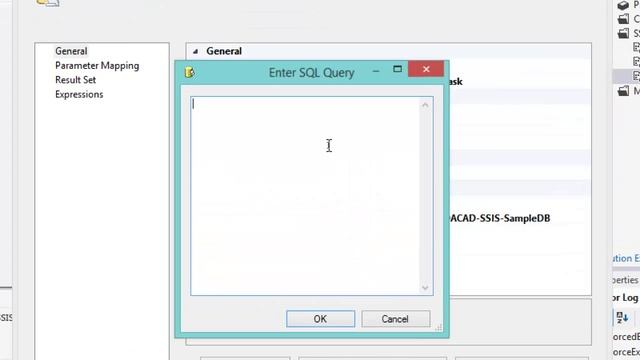Click the Enter SQL Query title bar icon

[x=189, y=72]
